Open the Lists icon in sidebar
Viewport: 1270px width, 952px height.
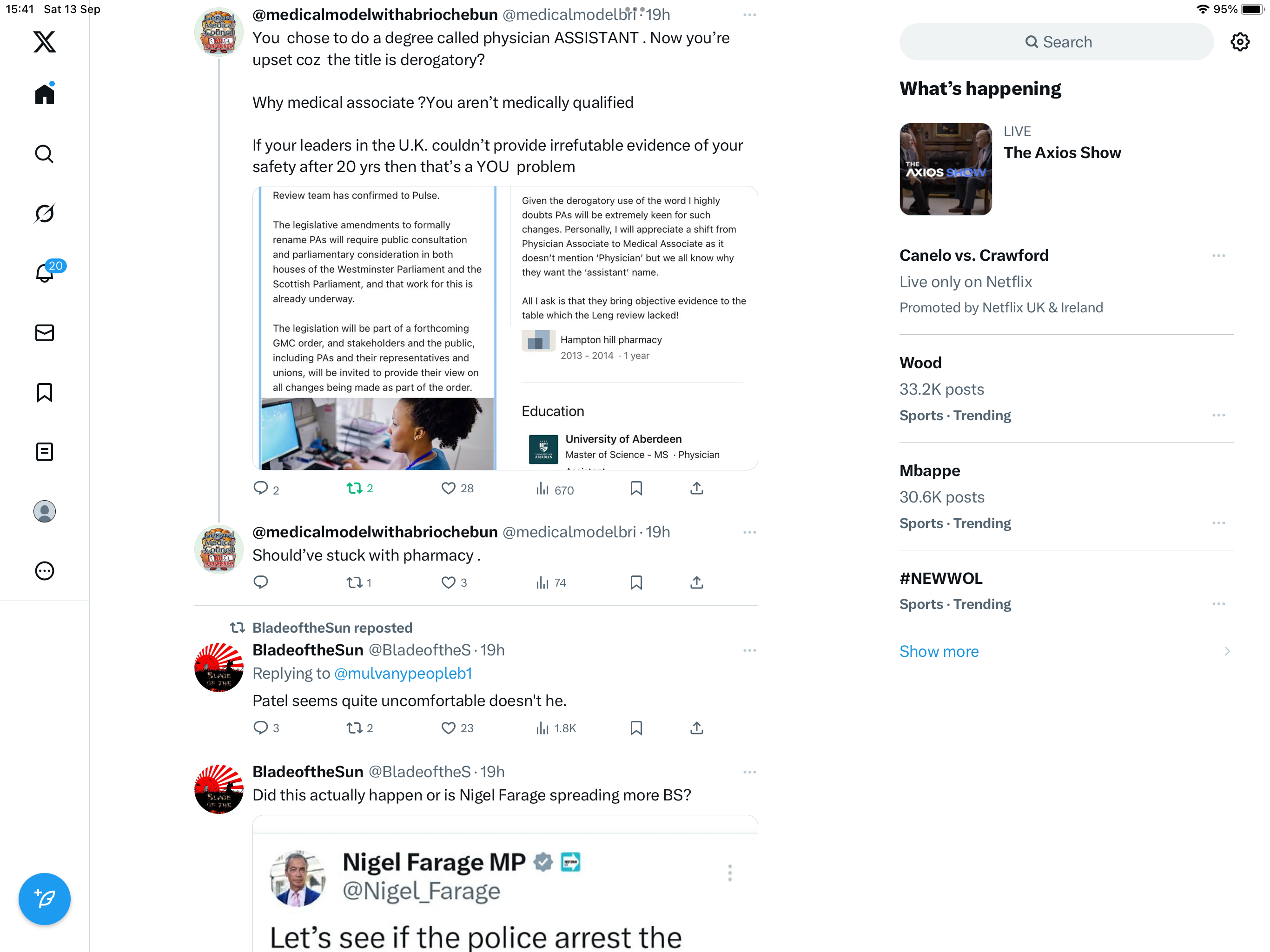click(44, 452)
